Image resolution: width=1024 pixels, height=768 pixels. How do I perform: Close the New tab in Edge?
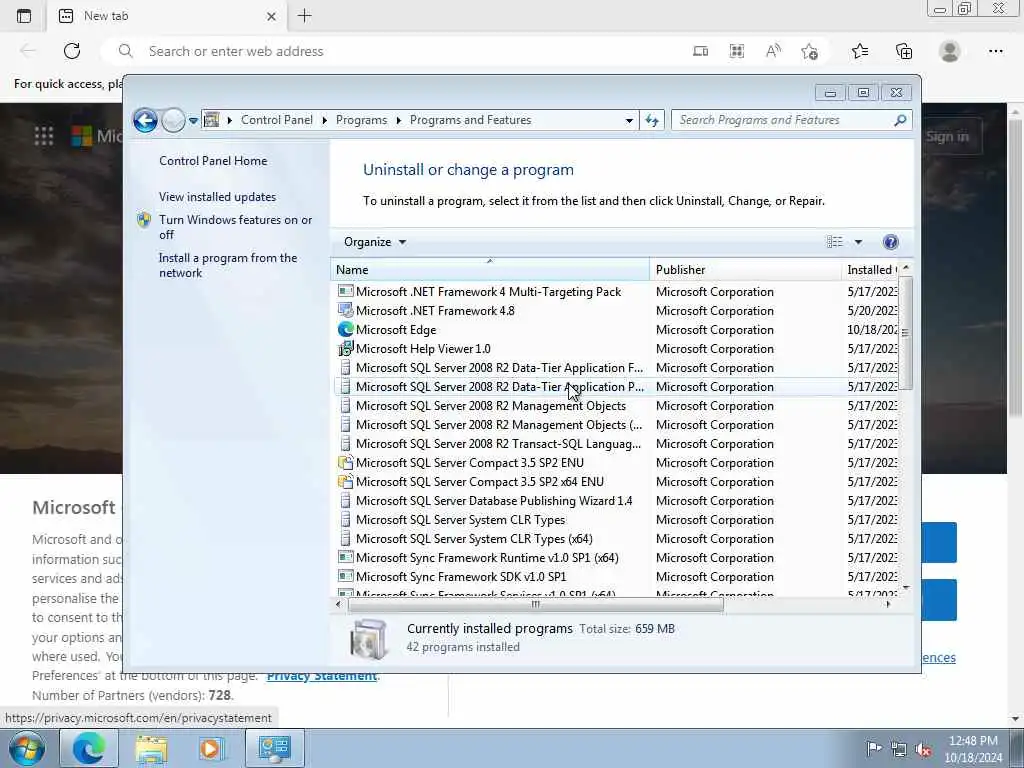tap(272, 16)
